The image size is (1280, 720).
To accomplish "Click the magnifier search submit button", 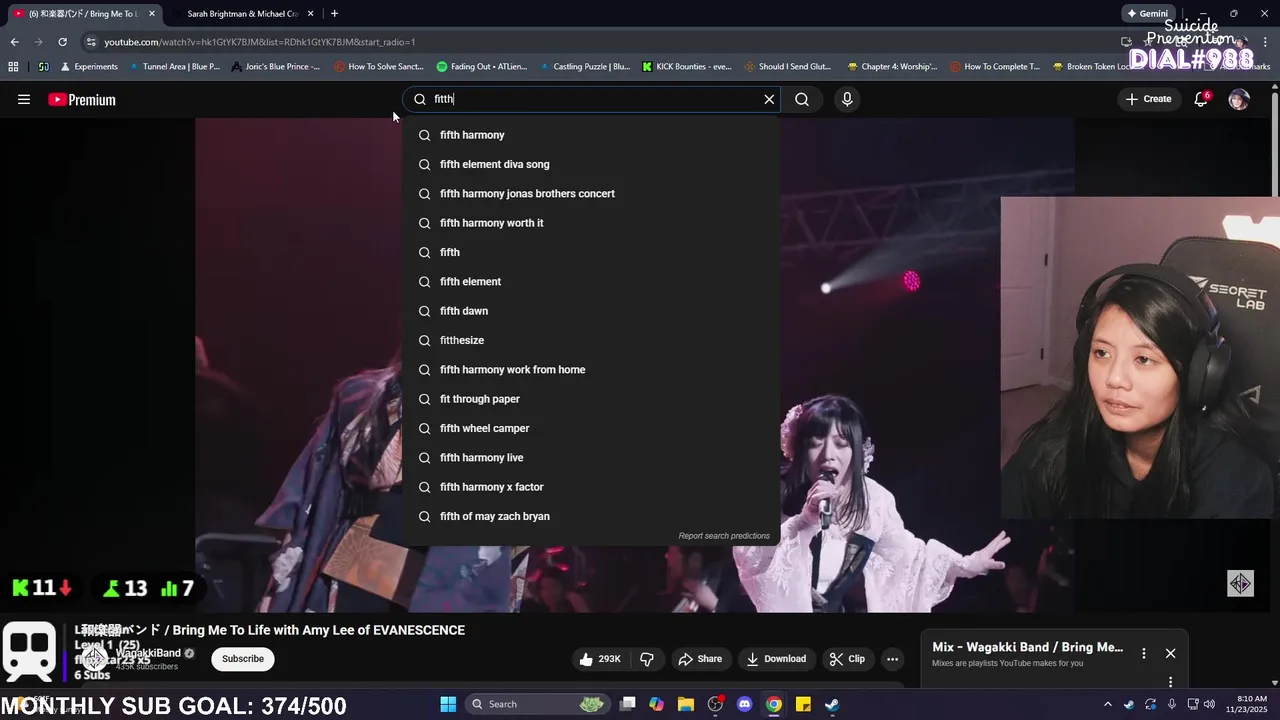I will click(x=802, y=99).
